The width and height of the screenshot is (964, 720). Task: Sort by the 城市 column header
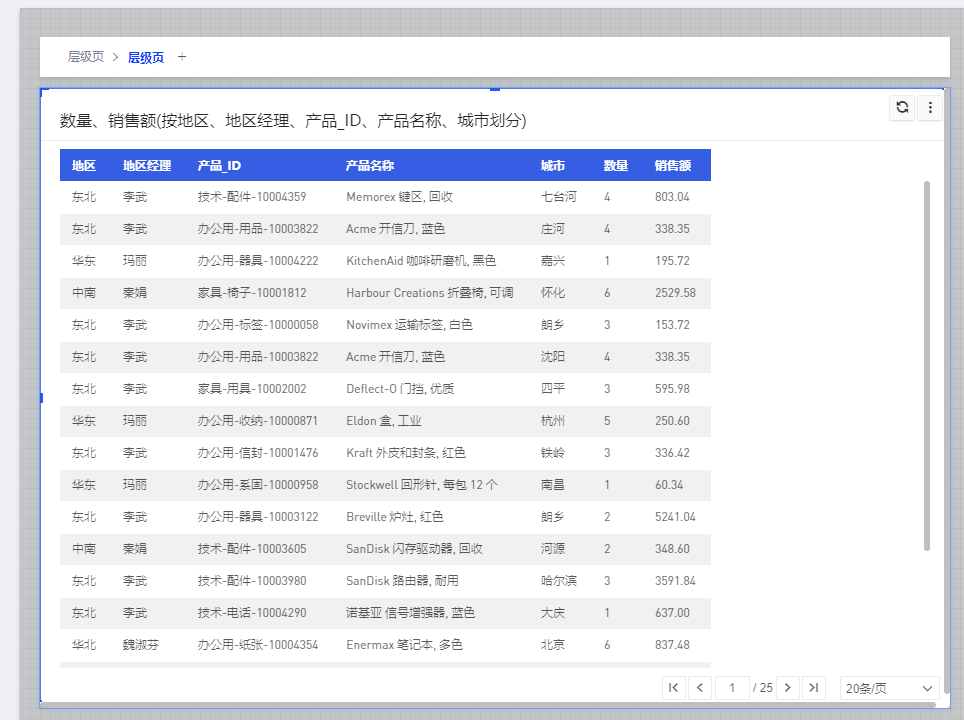point(553,165)
